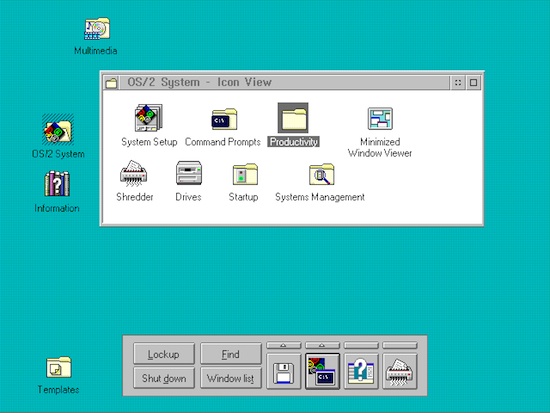The height and width of the screenshot is (413, 550).
Task: Select the Information books icon on the desktop
Action: click(x=57, y=184)
